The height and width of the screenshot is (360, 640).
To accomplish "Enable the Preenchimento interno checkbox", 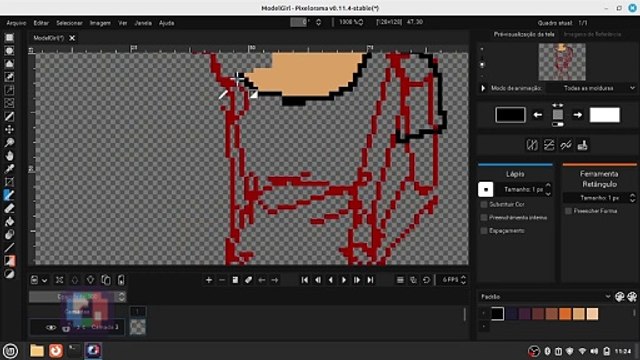I will (484, 218).
